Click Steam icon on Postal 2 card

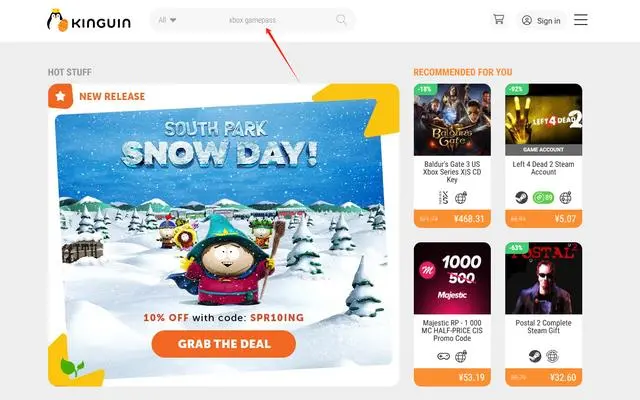tap(535, 356)
